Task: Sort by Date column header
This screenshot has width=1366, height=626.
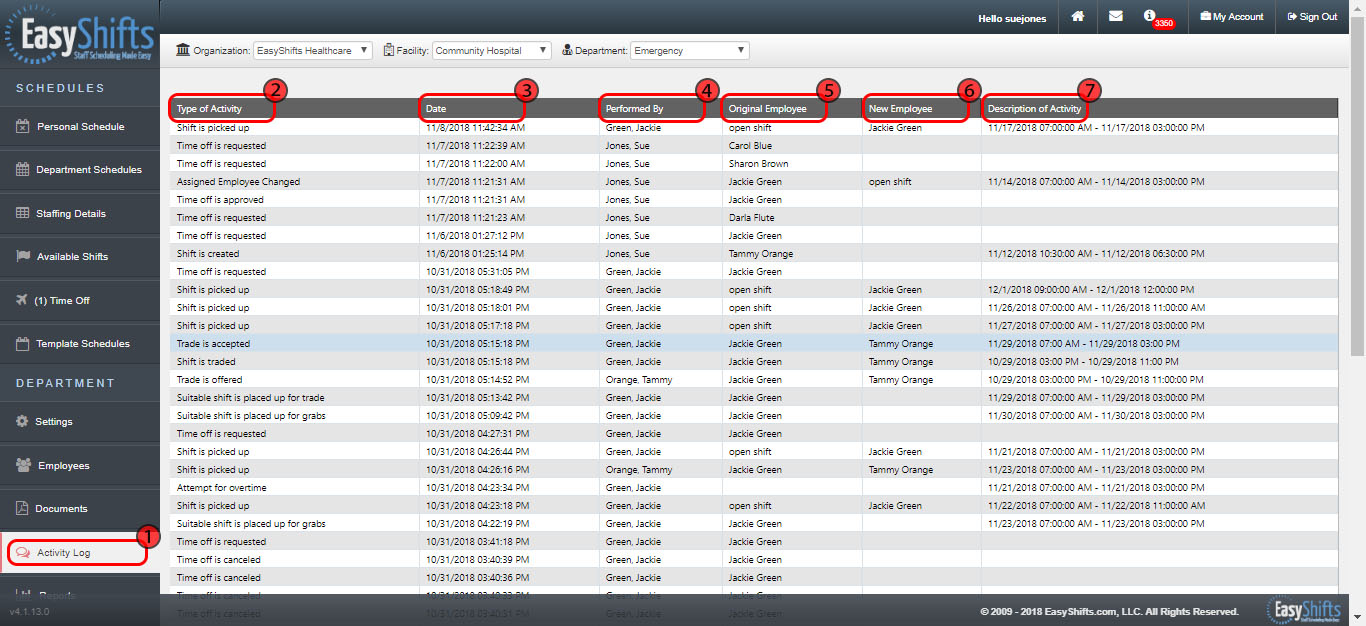Action: [436, 108]
